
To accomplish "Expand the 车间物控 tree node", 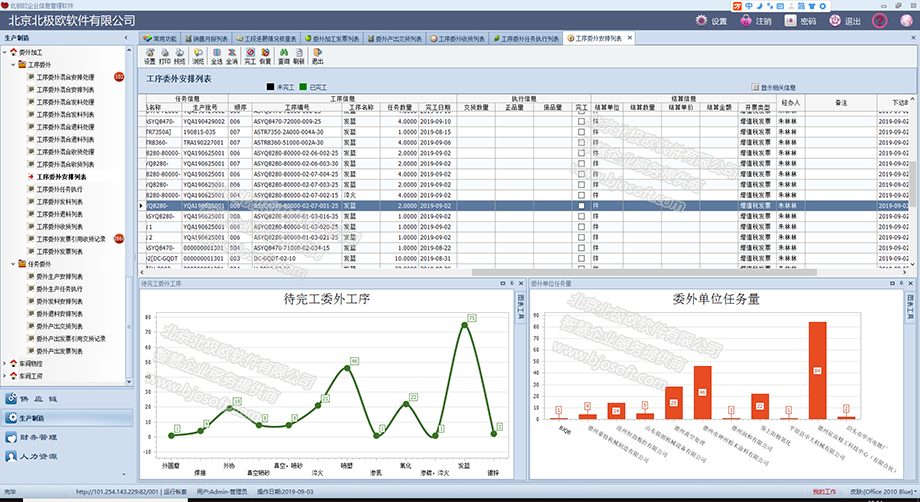I will (x=5, y=364).
